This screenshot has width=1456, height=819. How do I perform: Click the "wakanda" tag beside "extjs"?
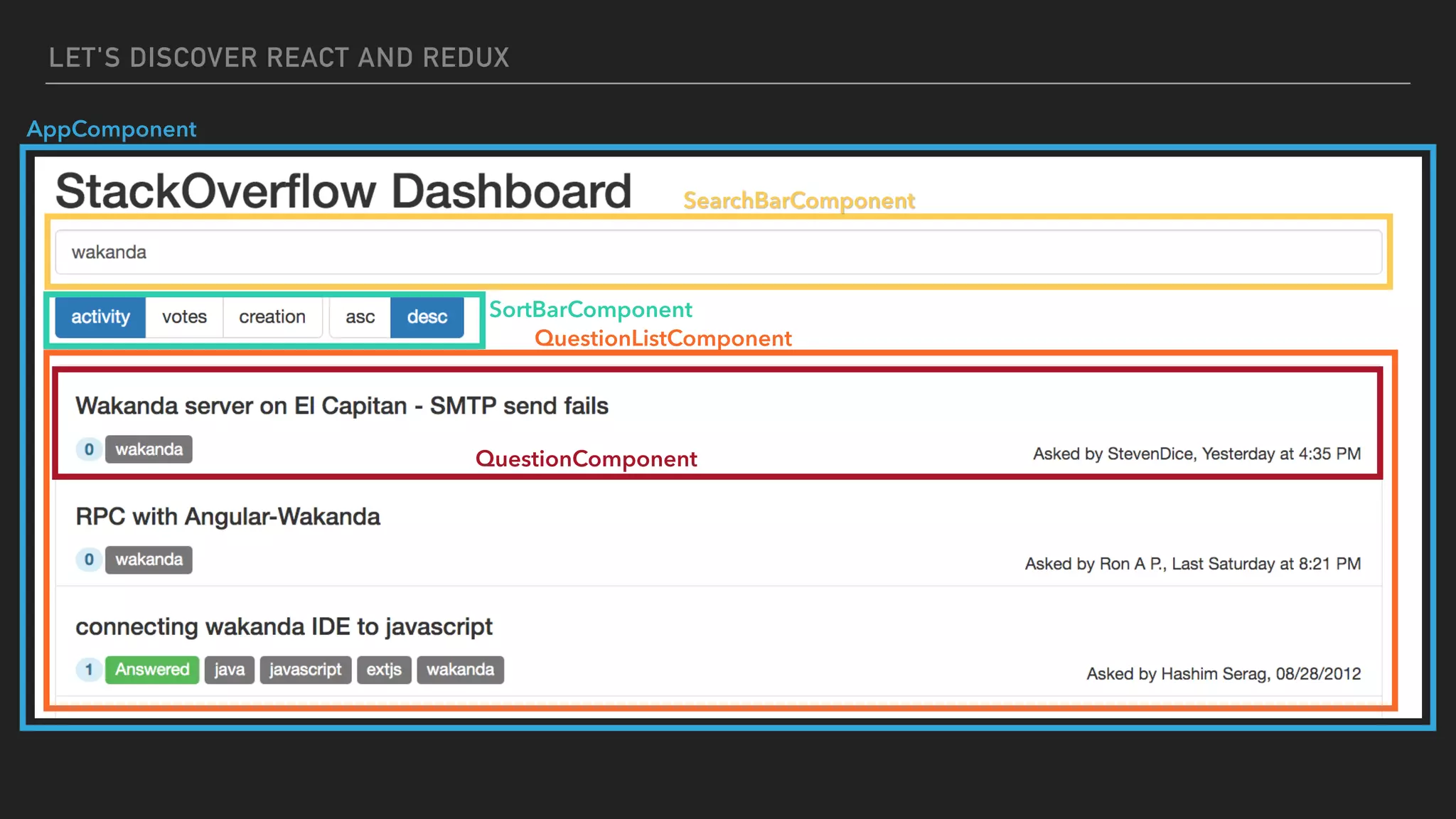(460, 670)
